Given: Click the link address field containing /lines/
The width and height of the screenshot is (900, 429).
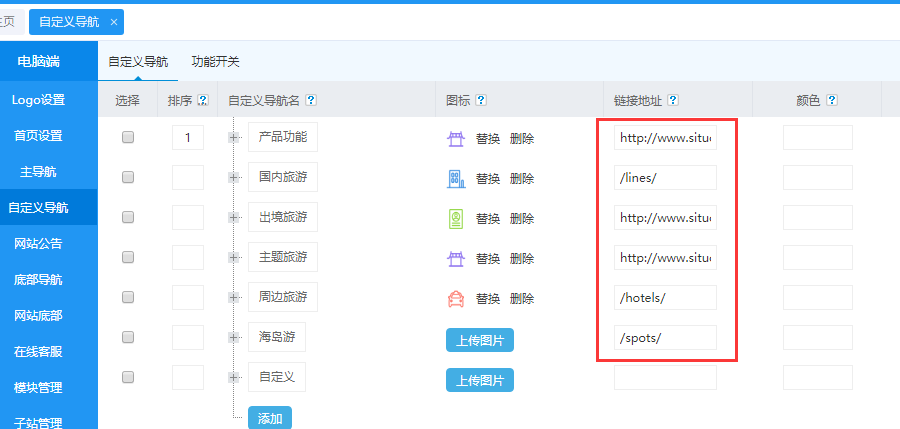Looking at the screenshot, I should [x=665, y=178].
